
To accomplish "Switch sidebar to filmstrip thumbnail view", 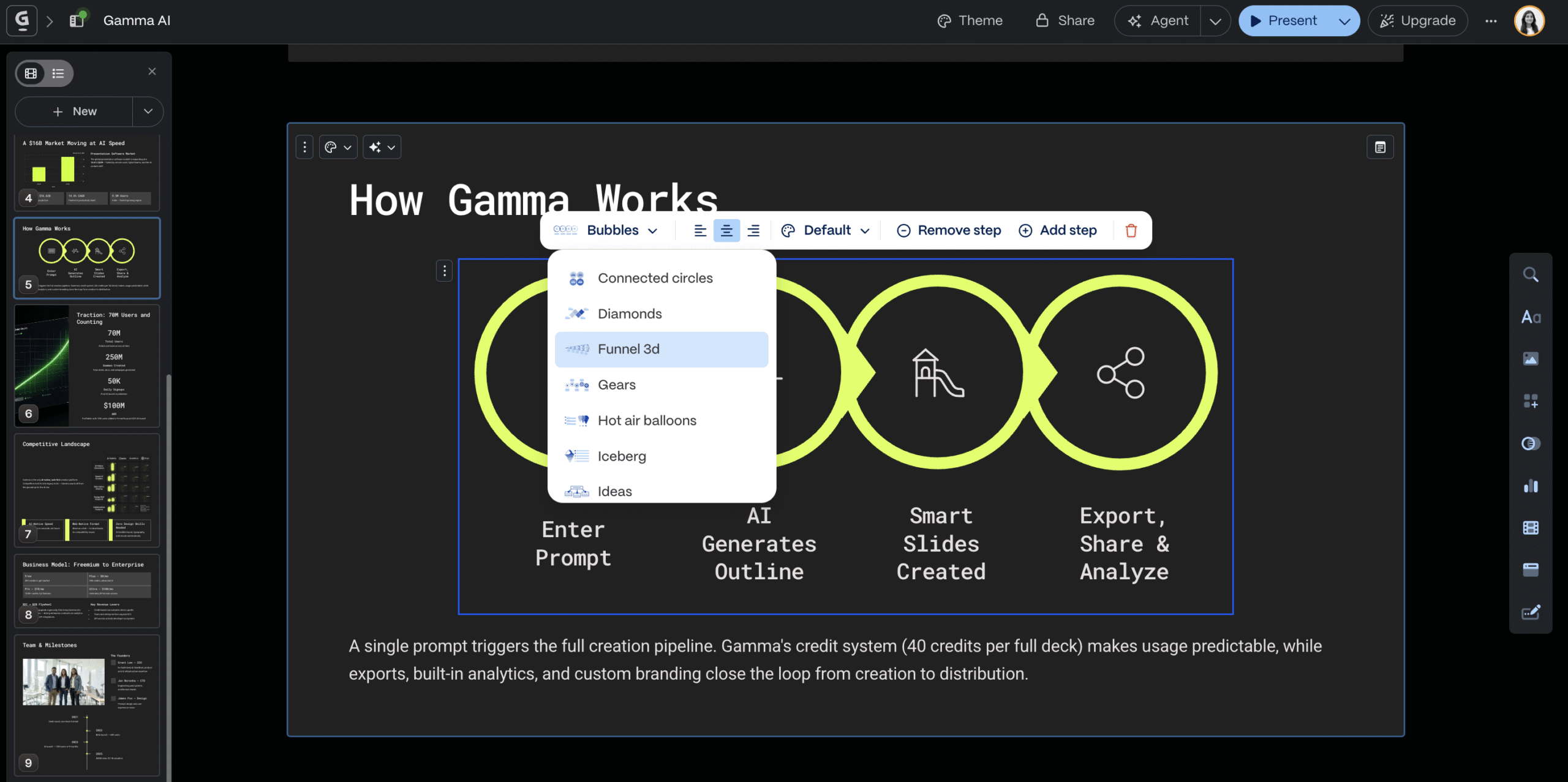I will 31,73.
